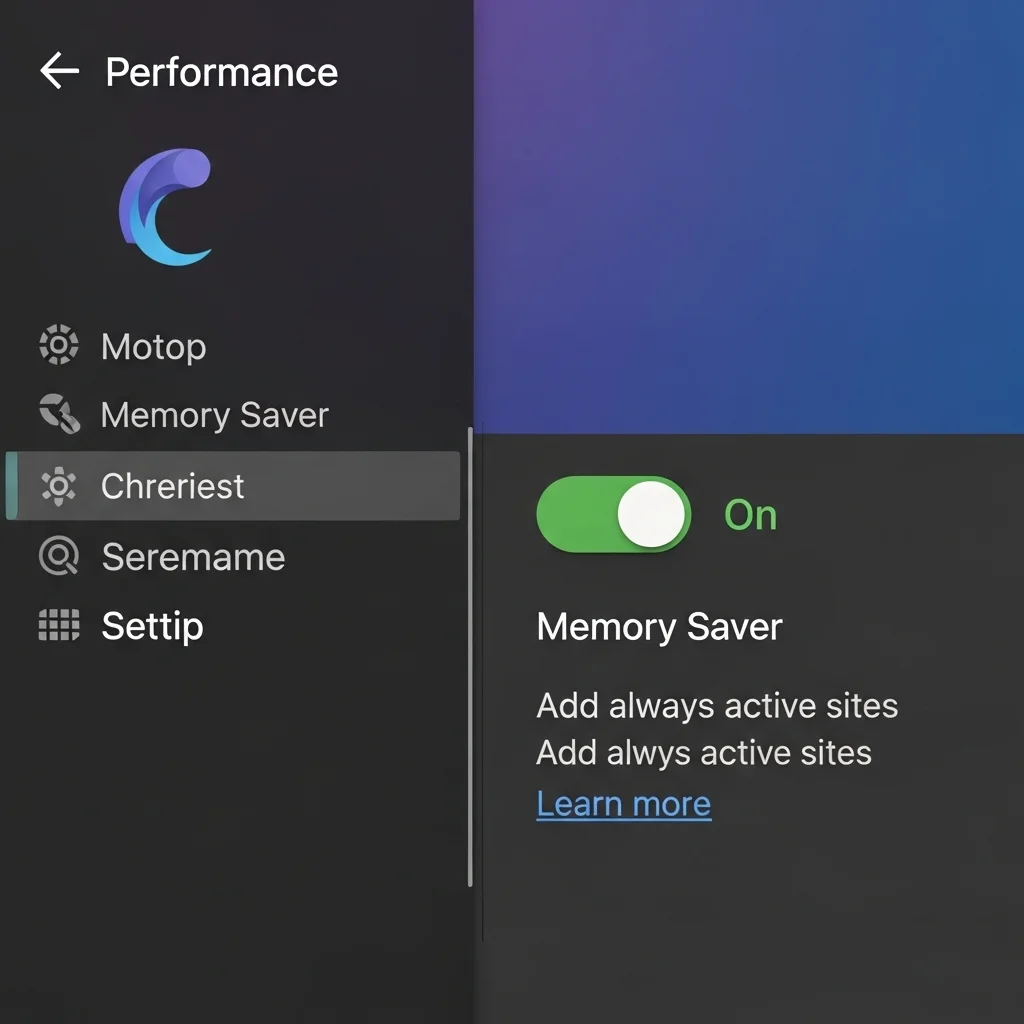Click the first Add always active sites line

pos(717,706)
